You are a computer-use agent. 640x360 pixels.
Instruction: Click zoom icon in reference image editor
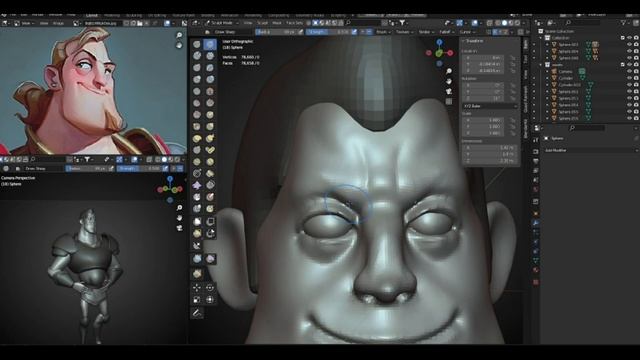[179, 36]
